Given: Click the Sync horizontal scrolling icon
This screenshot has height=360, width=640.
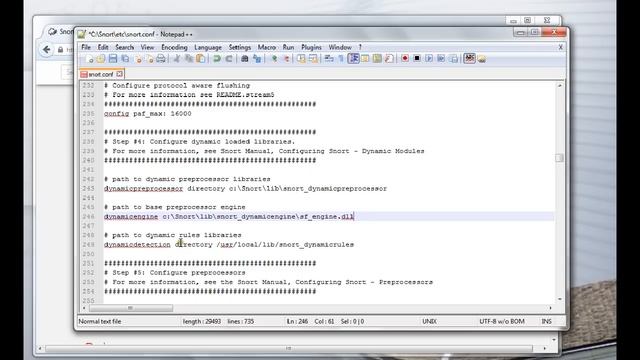Looking at the screenshot, I should coord(313,59).
